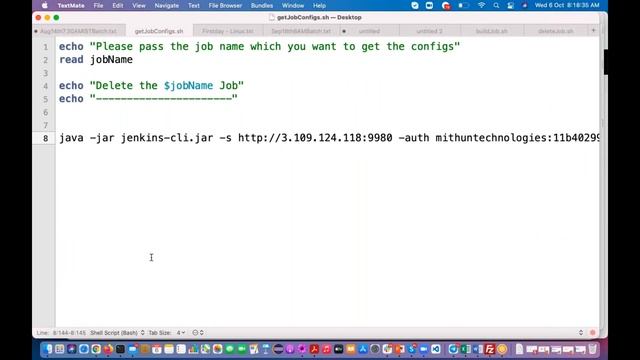Open Safari from the dock

tap(84, 349)
